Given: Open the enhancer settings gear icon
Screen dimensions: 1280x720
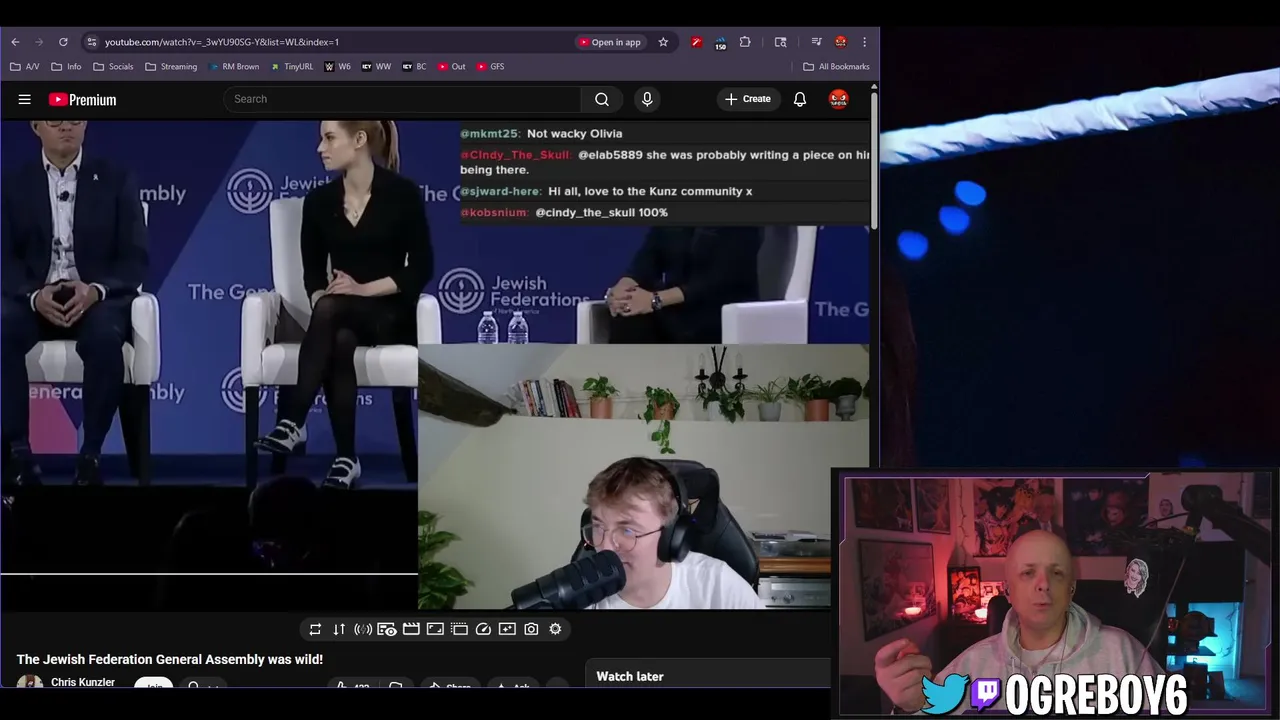Looking at the screenshot, I should [x=555, y=629].
